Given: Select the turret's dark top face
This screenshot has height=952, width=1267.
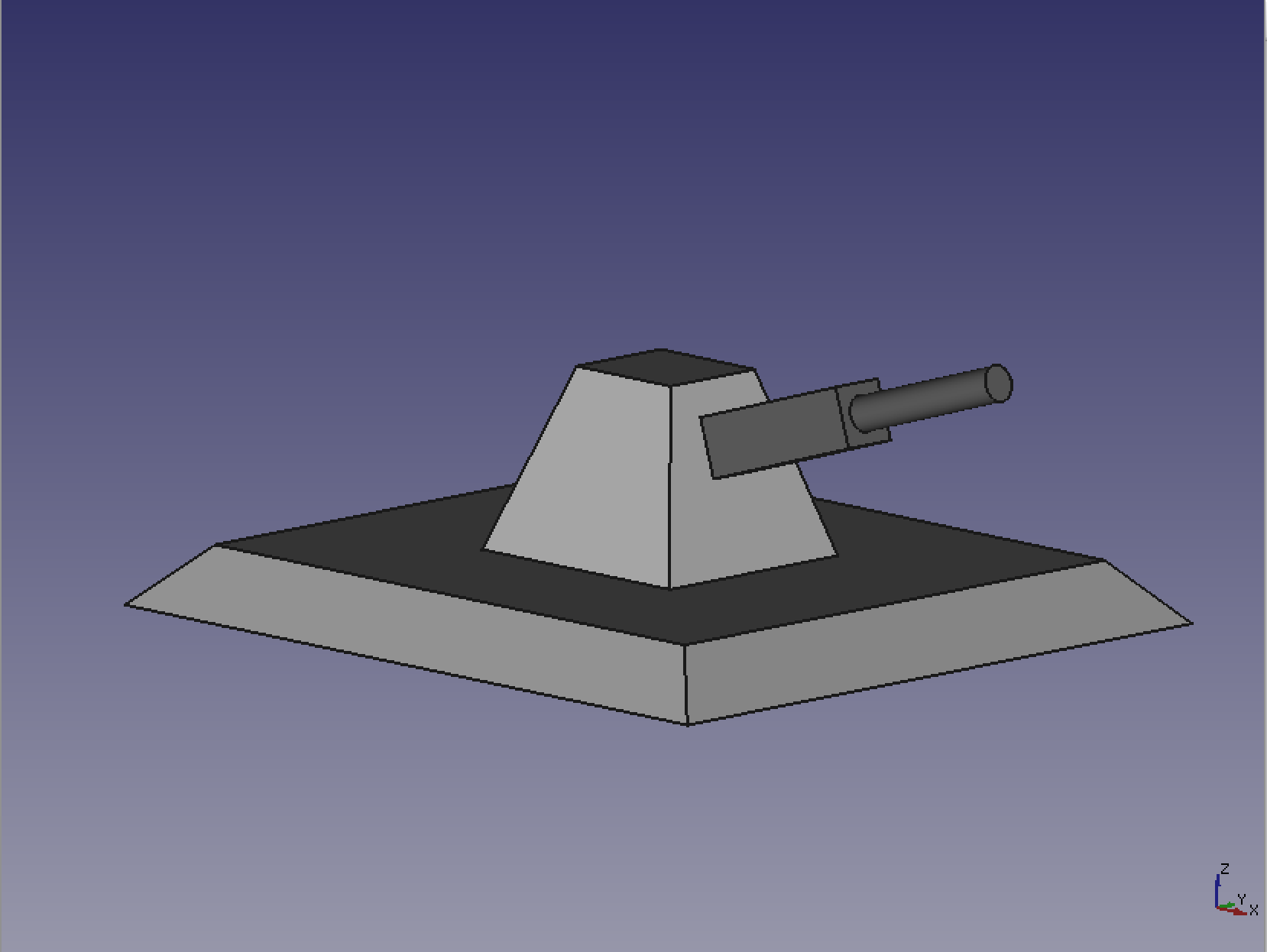Looking at the screenshot, I should (x=663, y=367).
